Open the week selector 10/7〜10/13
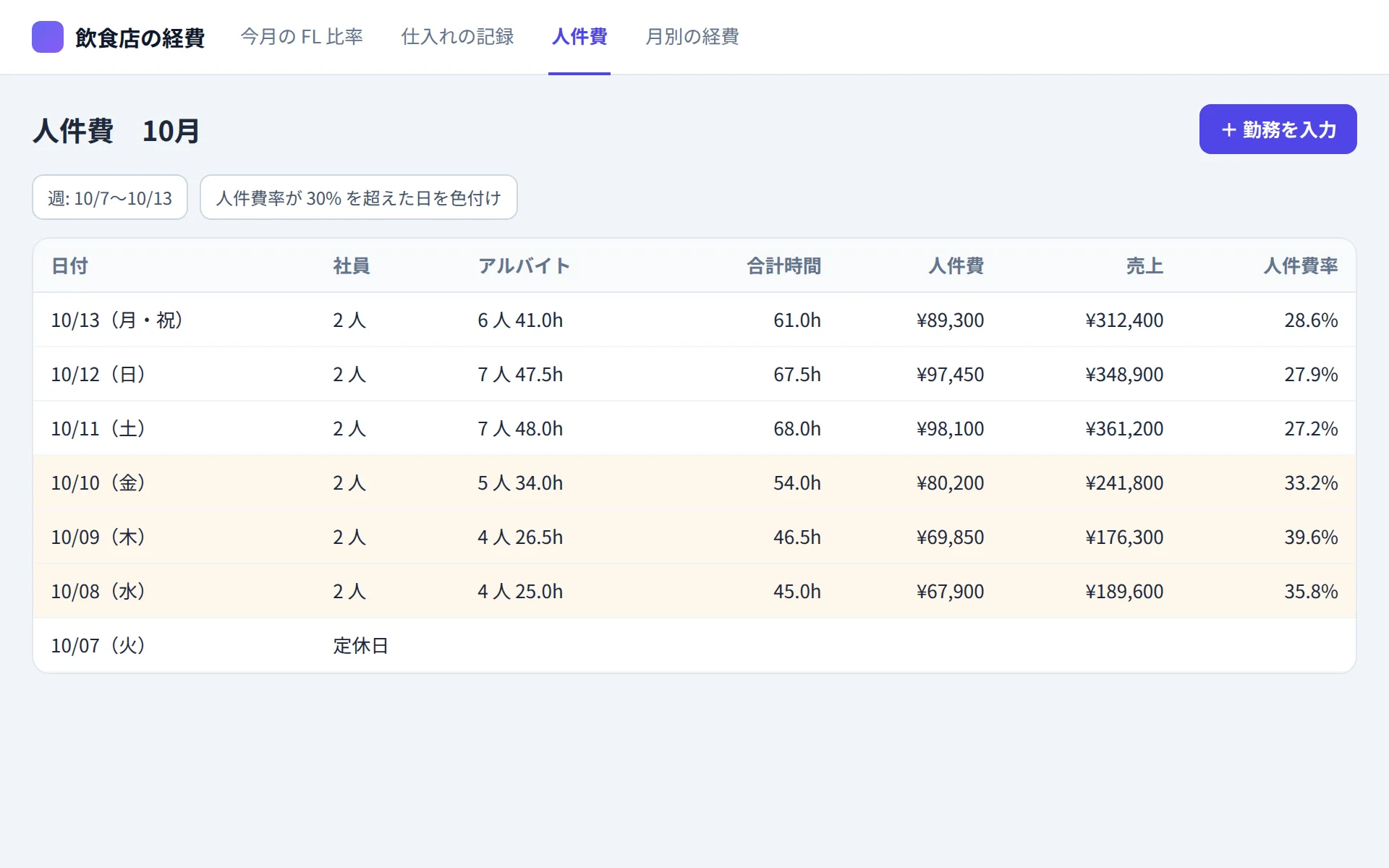 (110, 197)
